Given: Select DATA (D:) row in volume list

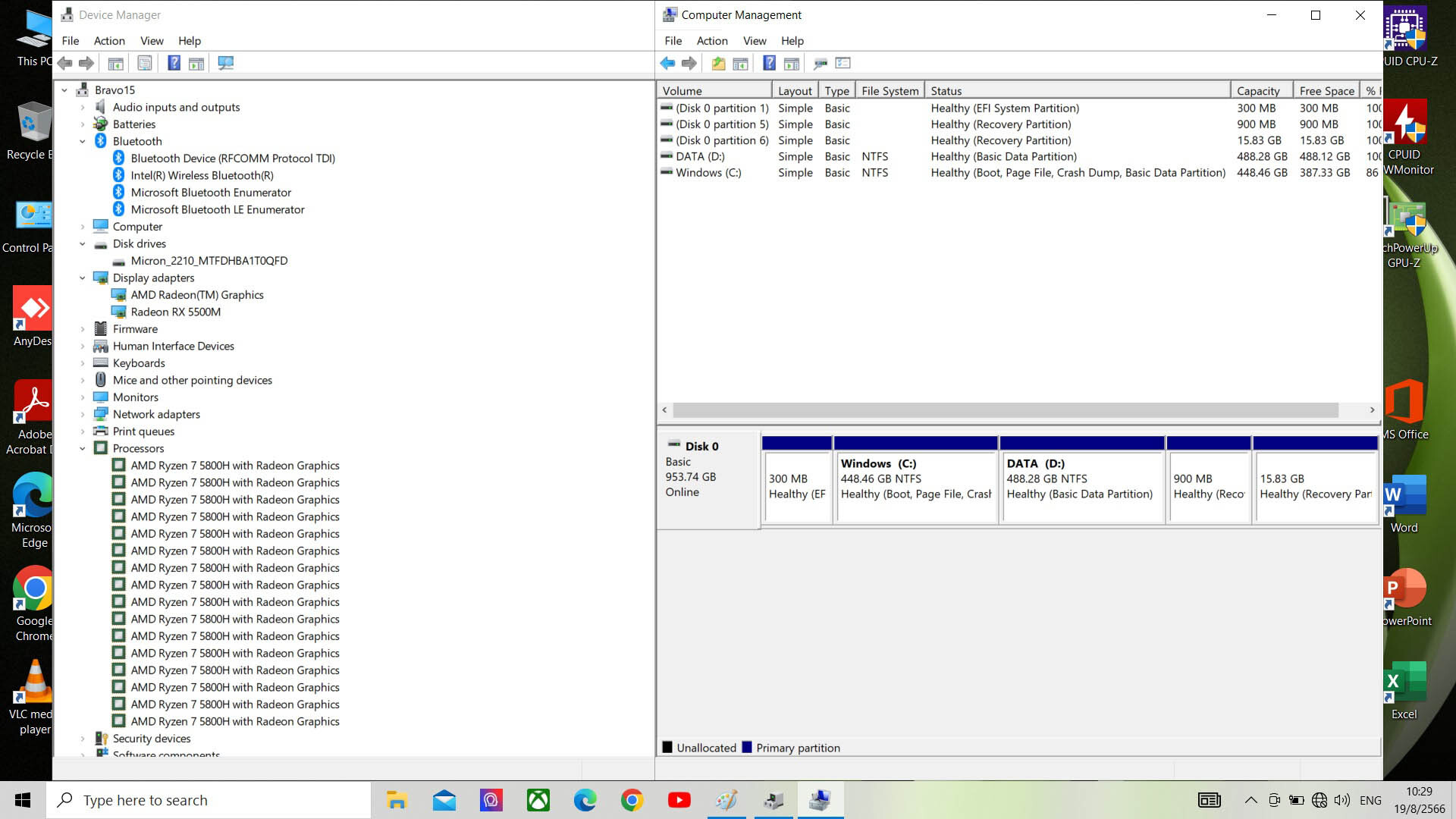Looking at the screenshot, I should click(1019, 156).
